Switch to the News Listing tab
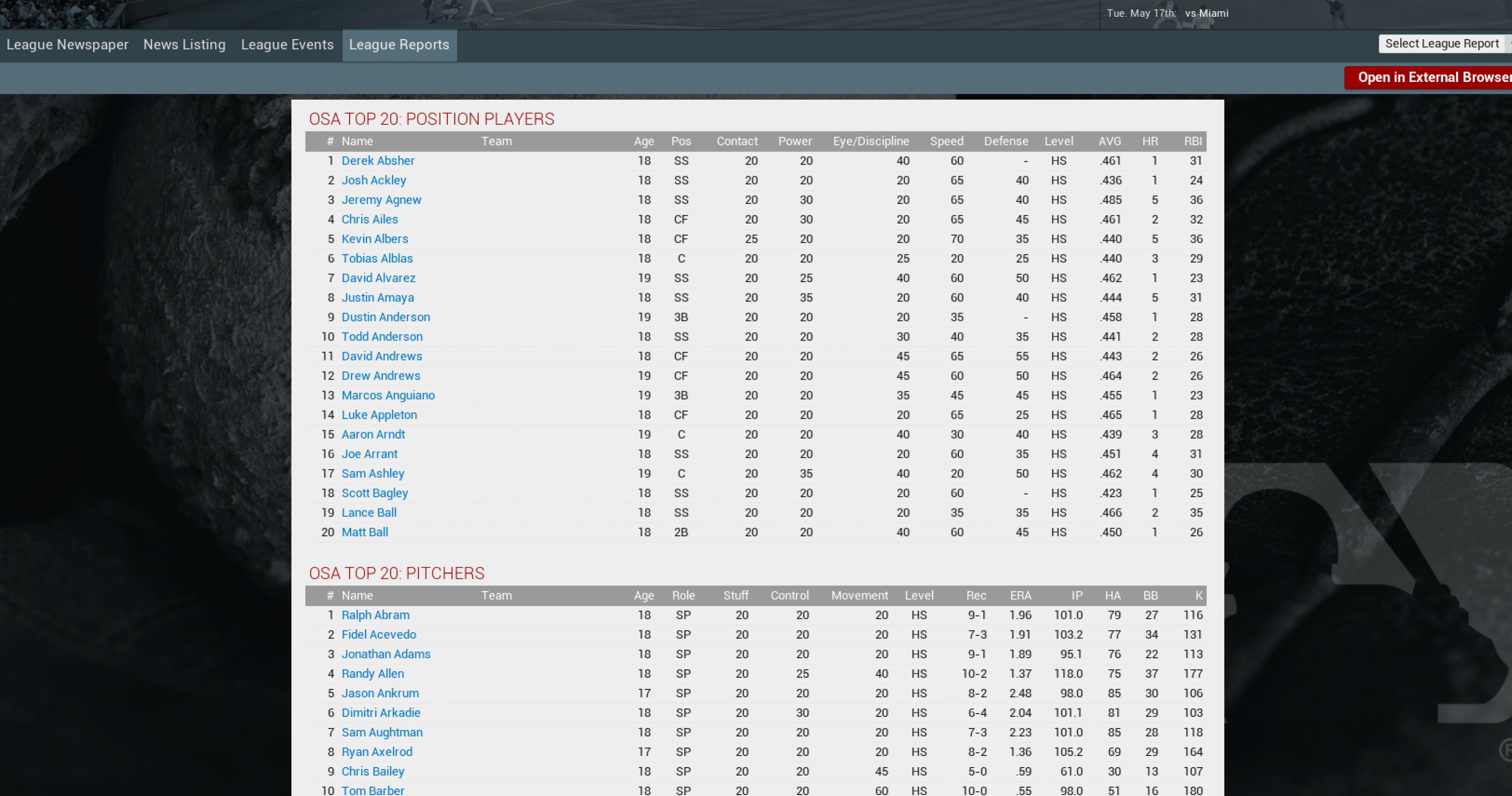Image resolution: width=1512 pixels, height=796 pixels. pos(184,45)
